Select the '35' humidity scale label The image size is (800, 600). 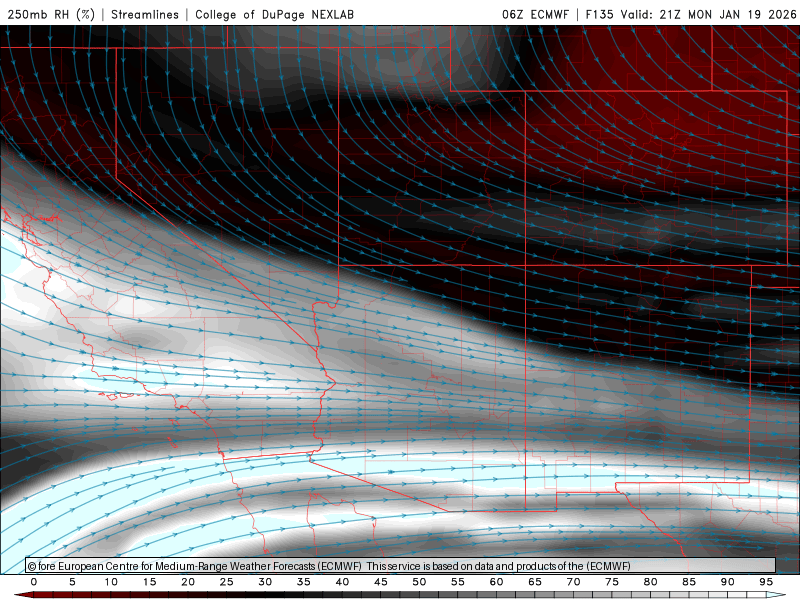click(x=304, y=582)
